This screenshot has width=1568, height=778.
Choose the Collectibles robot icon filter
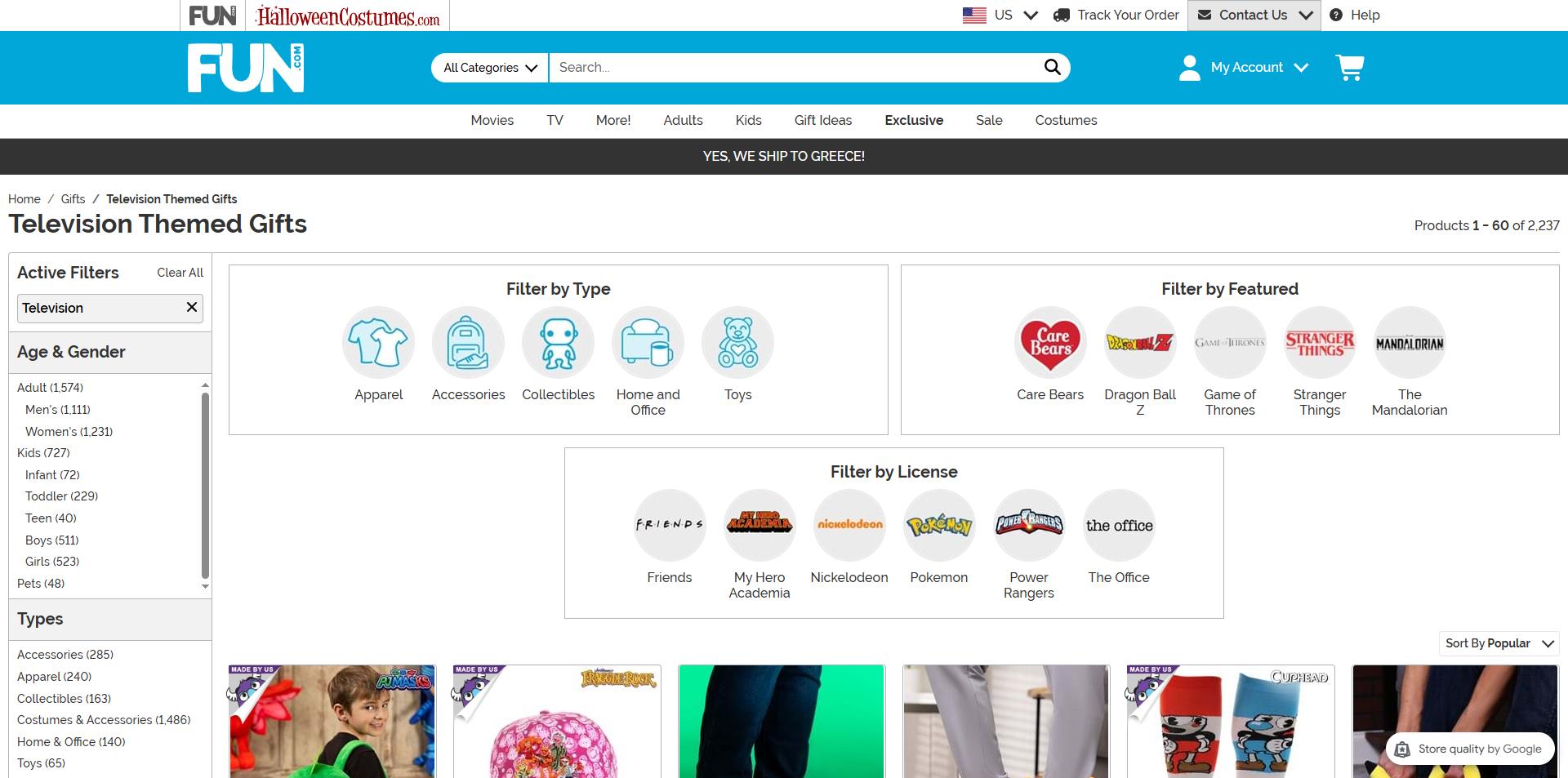tap(559, 343)
